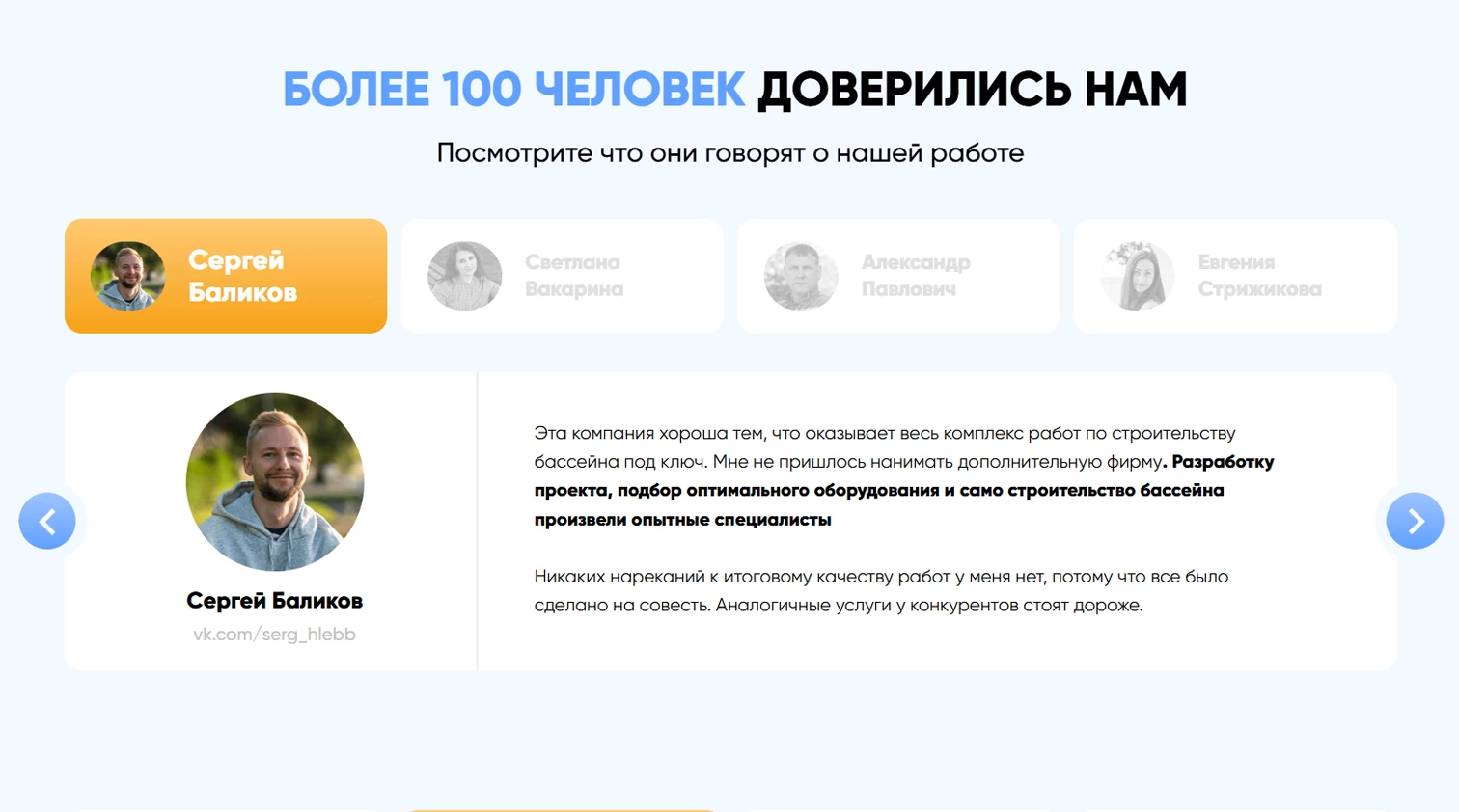This screenshot has height=812, width=1459.
Task: Click Евгения Стрижикова's small avatar
Action: [1138, 276]
